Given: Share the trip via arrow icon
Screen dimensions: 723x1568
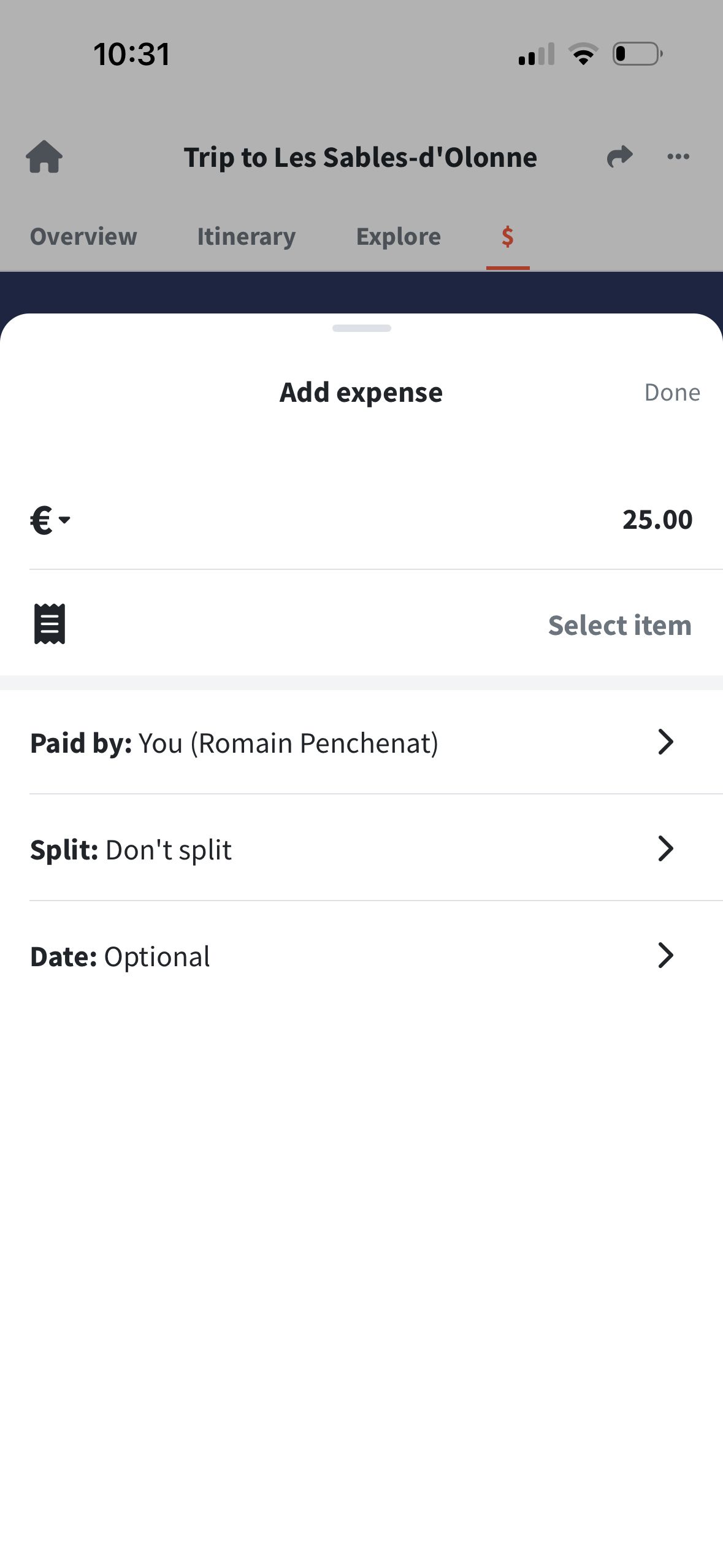Looking at the screenshot, I should (x=619, y=157).
